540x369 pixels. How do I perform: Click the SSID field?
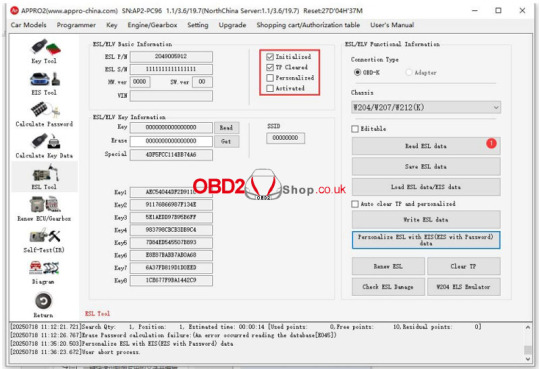[x=285, y=138]
